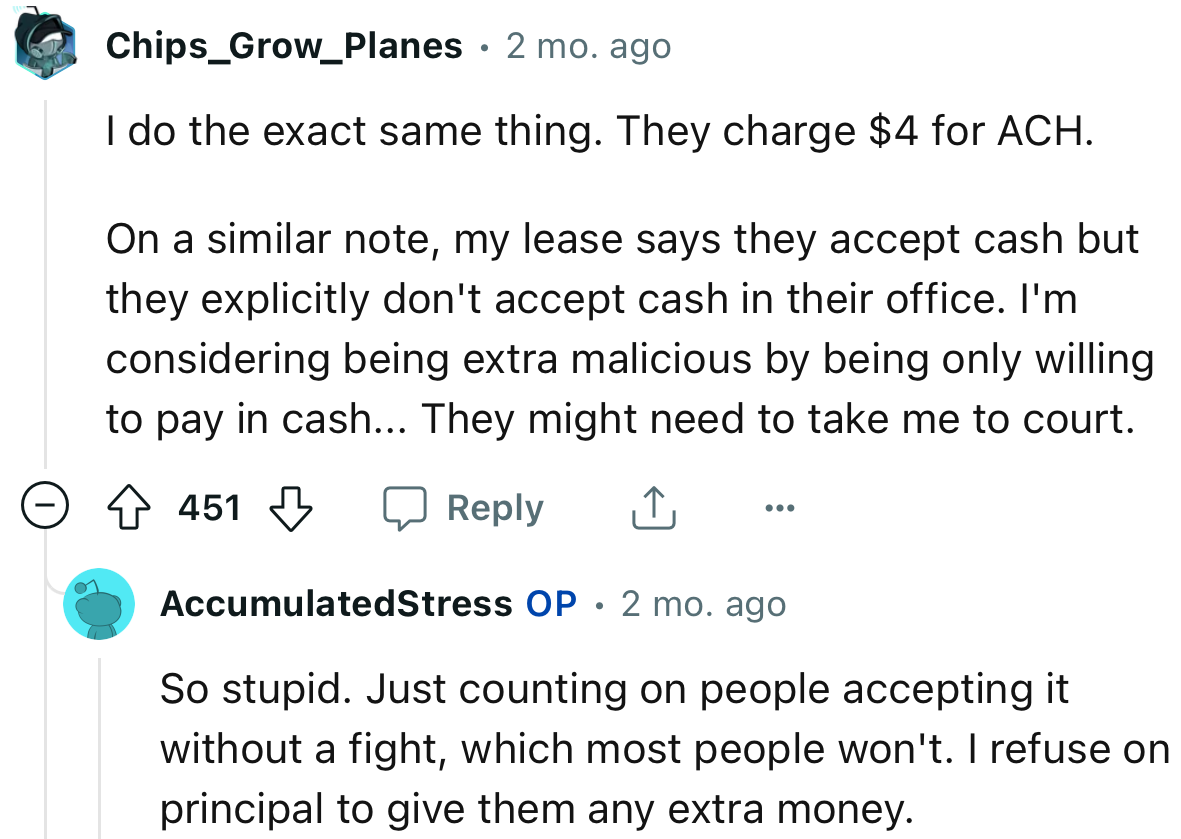Click the Reply speech bubble icon
This screenshot has height=839, width=1181.
point(408,507)
